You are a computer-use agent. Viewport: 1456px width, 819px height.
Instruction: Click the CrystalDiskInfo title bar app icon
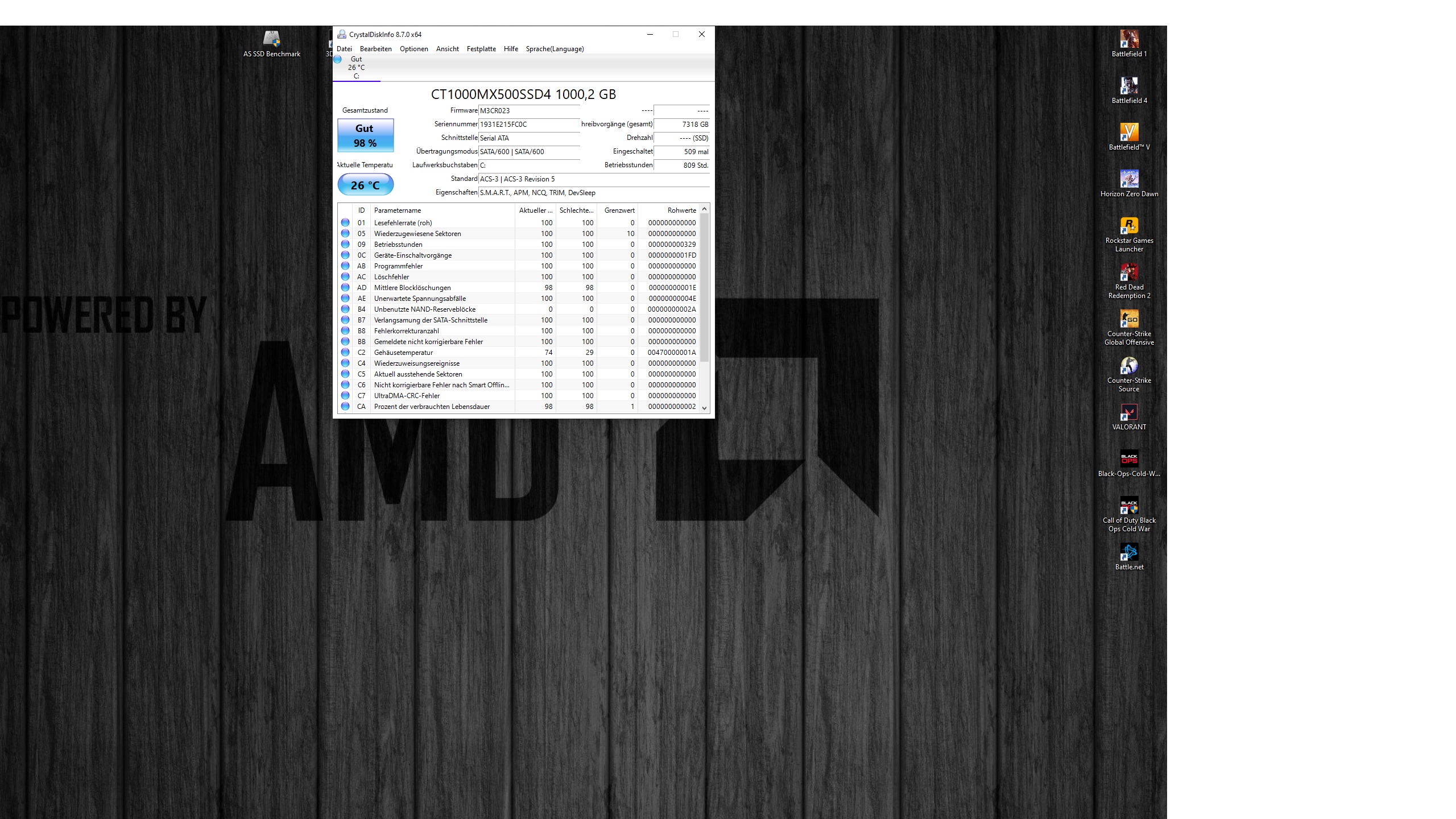(x=342, y=34)
